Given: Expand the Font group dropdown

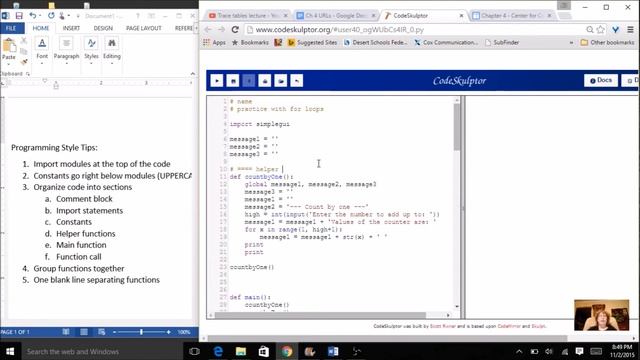Looking at the screenshot, I should pyautogui.click(x=42, y=63).
